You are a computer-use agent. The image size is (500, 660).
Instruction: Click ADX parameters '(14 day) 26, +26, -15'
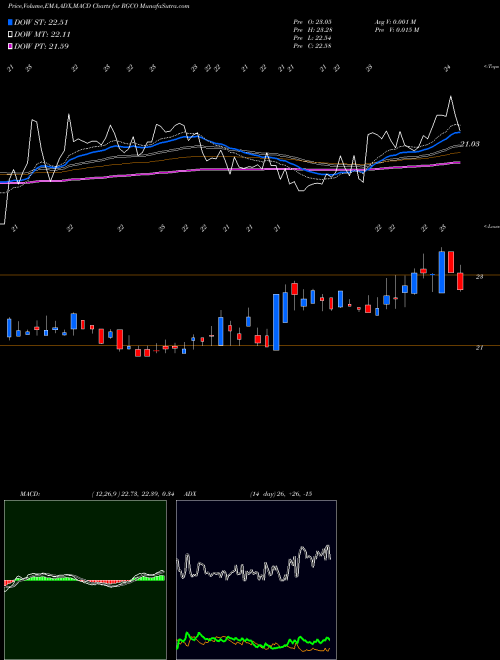(x=281, y=494)
